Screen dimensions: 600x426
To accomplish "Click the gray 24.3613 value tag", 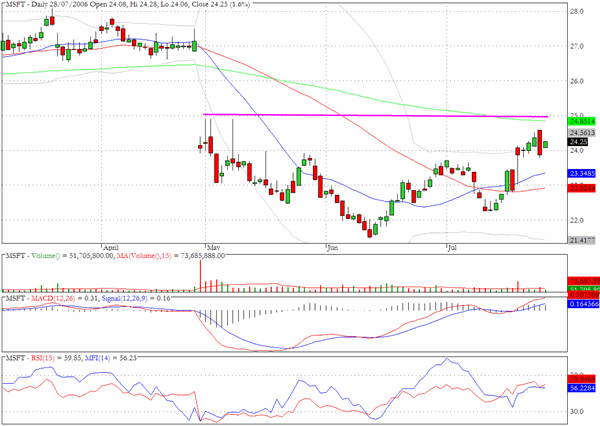I will pos(582,132).
